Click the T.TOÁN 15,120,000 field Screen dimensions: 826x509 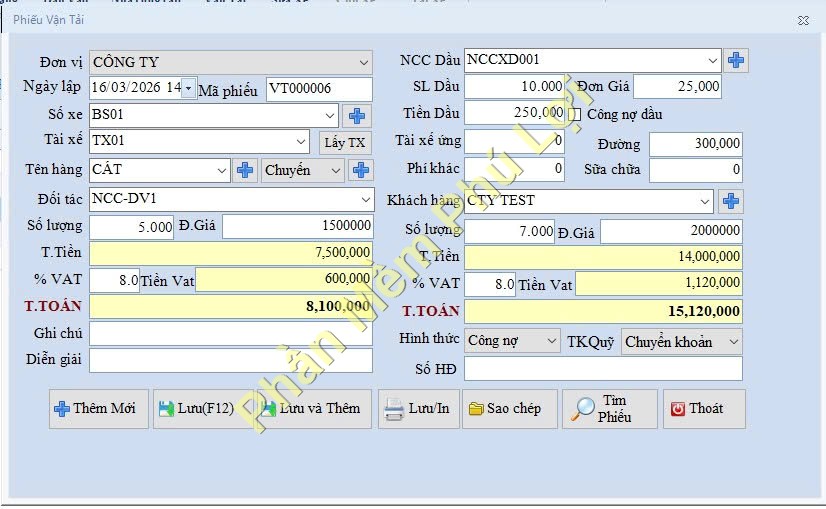point(603,311)
